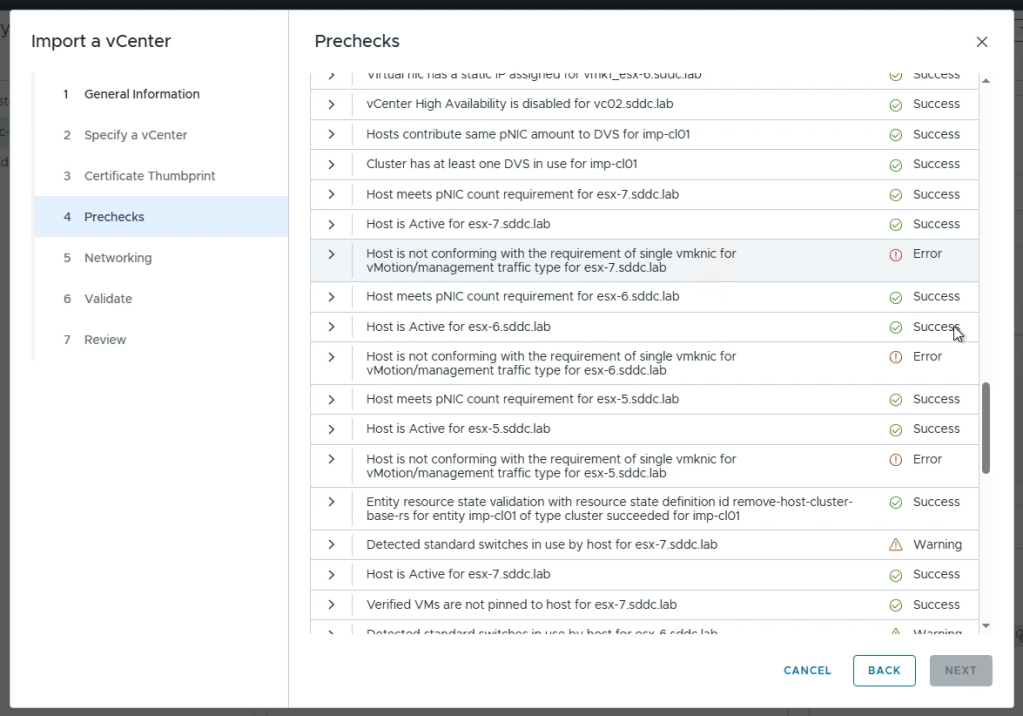Screen dimensions: 1023x716
Task: Click Warning icon for standard switches on esx-7
Action: point(895,545)
